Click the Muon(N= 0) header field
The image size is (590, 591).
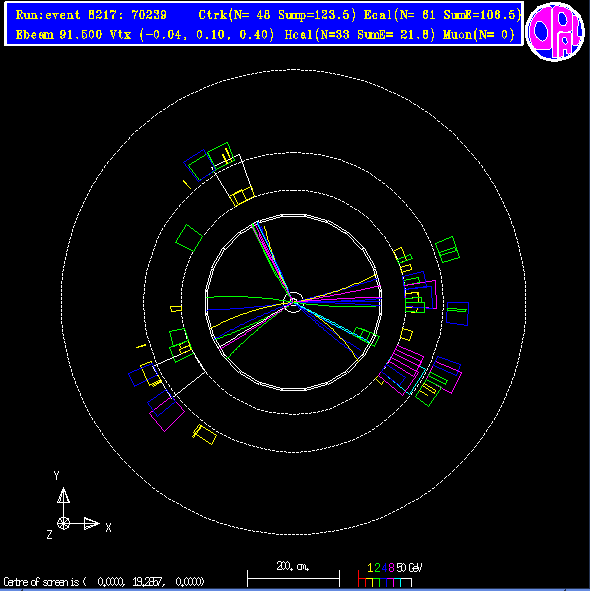[x=478, y=35]
